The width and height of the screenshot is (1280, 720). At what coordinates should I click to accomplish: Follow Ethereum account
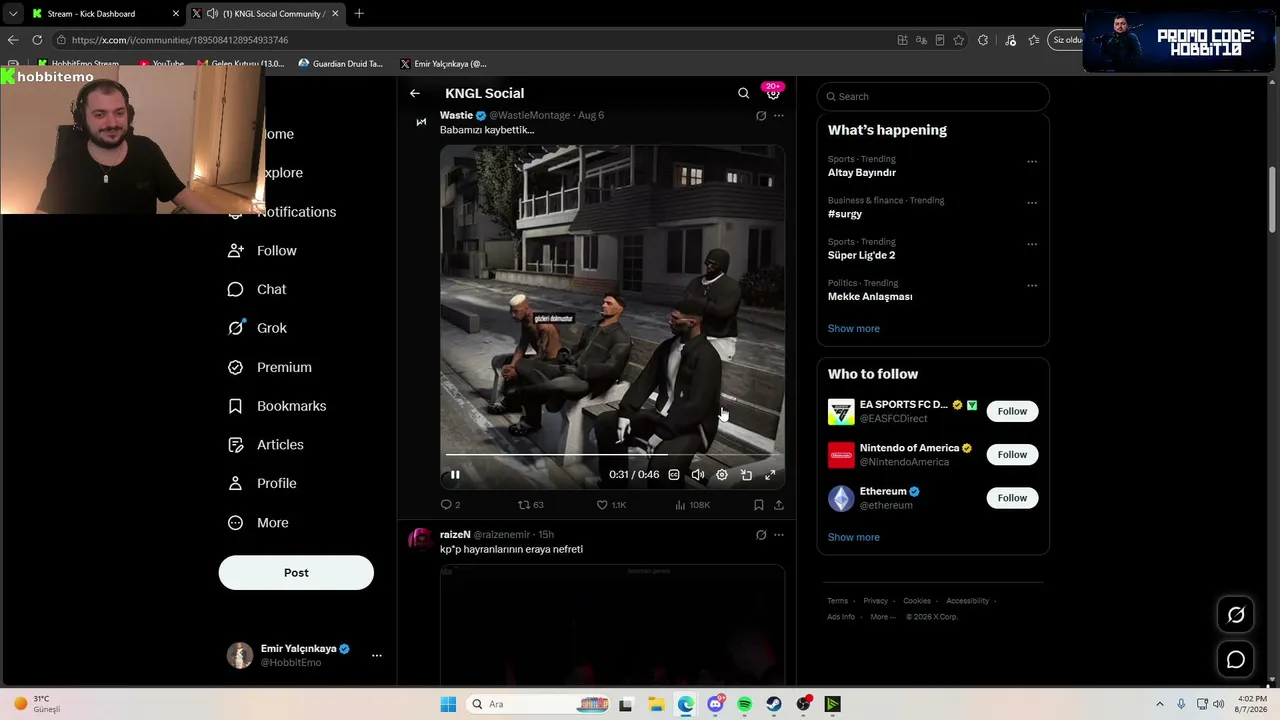(1012, 498)
